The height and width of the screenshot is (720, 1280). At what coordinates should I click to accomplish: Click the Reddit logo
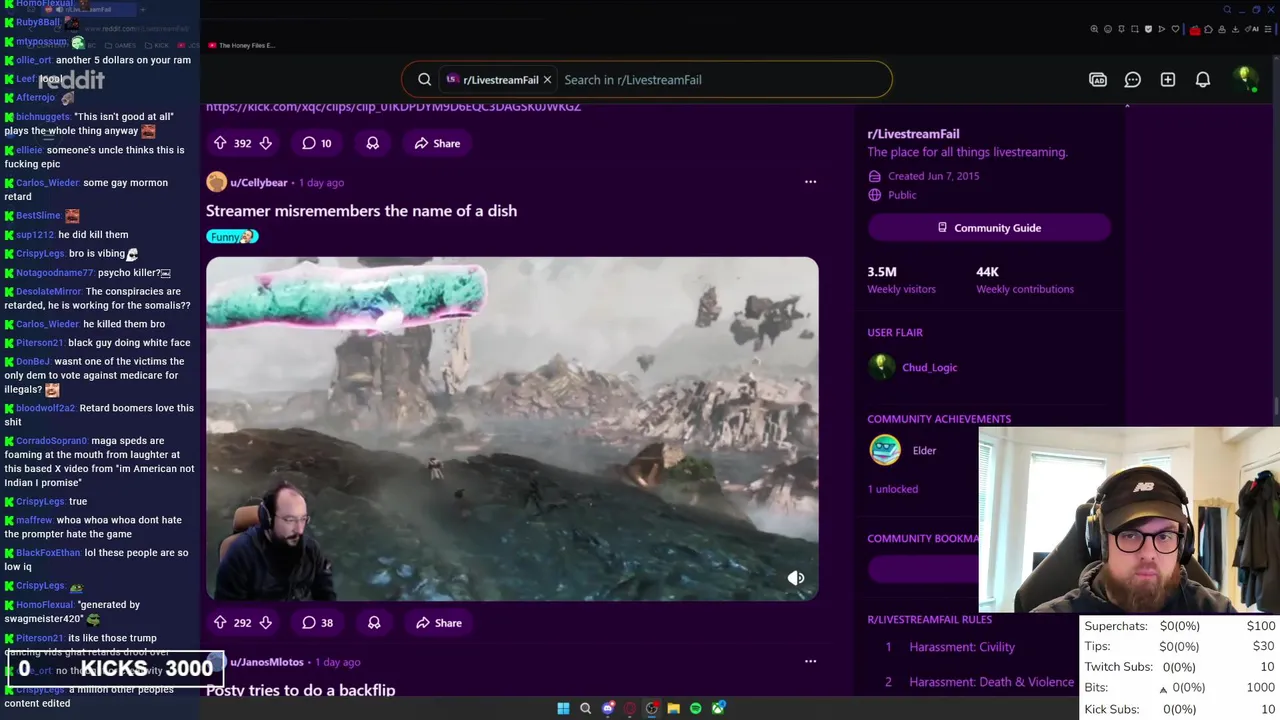[x=71, y=79]
